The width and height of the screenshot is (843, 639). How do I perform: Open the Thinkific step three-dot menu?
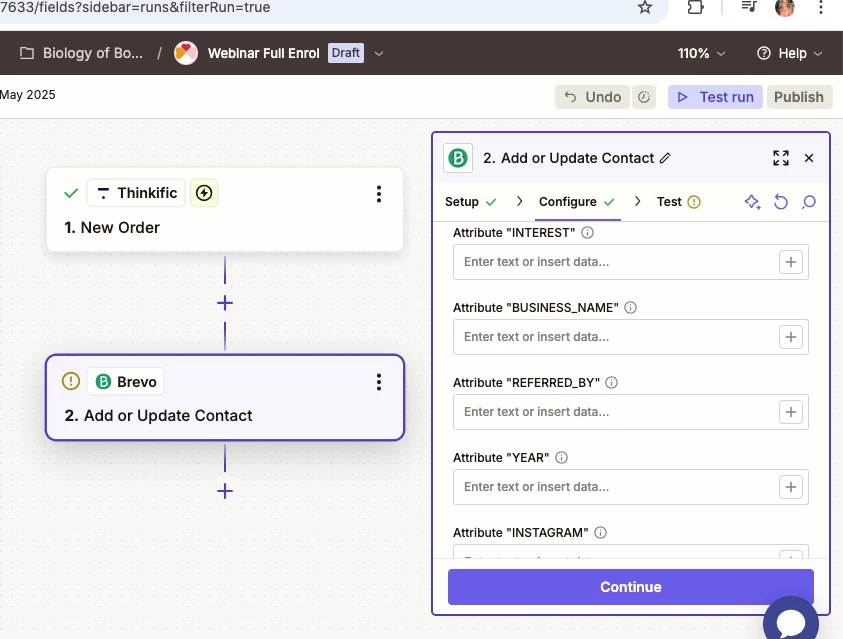pyautogui.click(x=379, y=194)
